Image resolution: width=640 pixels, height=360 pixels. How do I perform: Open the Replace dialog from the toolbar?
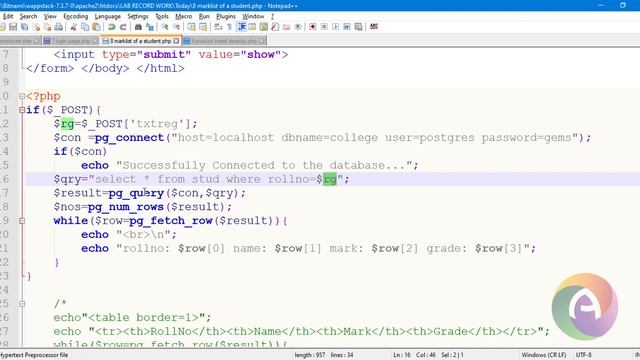pyautogui.click(x=150, y=27)
